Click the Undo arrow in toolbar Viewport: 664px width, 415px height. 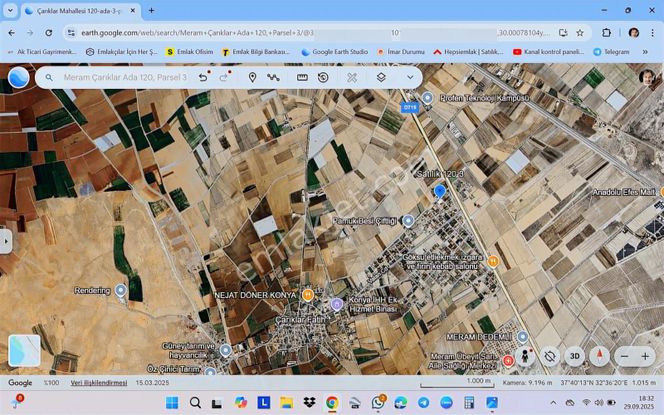pyautogui.click(x=204, y=77)
